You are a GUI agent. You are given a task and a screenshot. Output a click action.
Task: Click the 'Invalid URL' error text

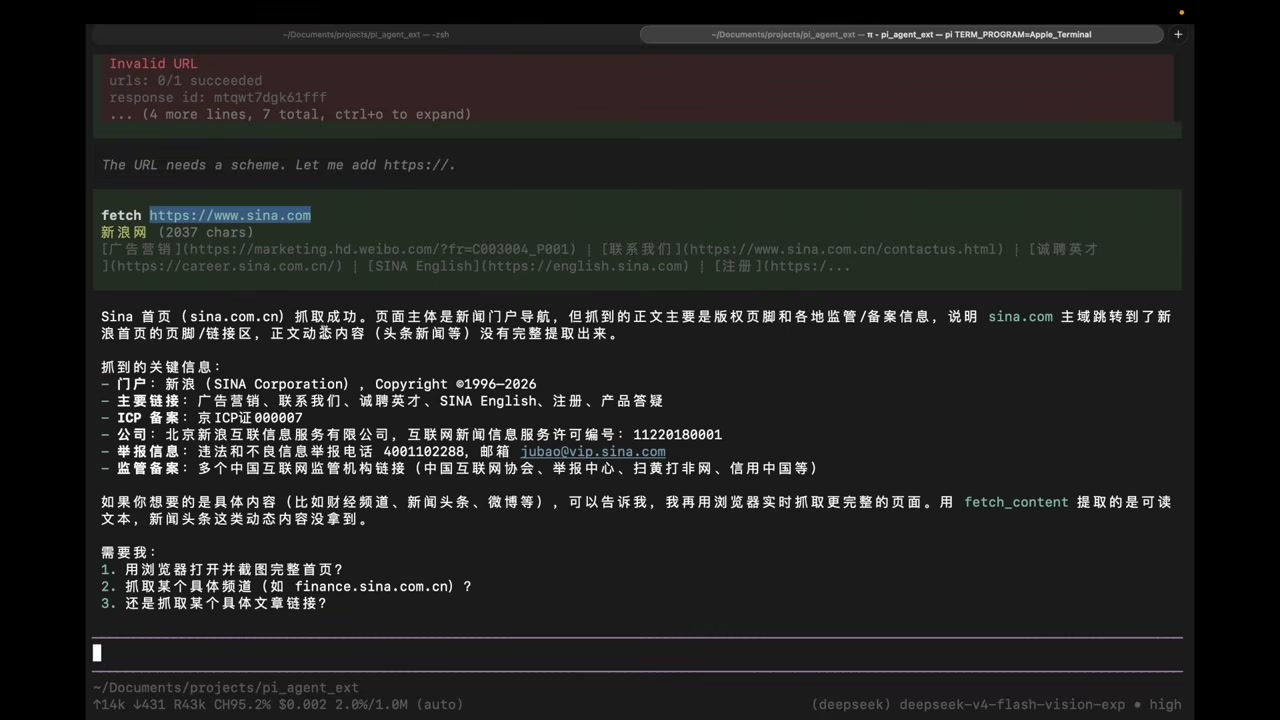[x=153, y=63]
